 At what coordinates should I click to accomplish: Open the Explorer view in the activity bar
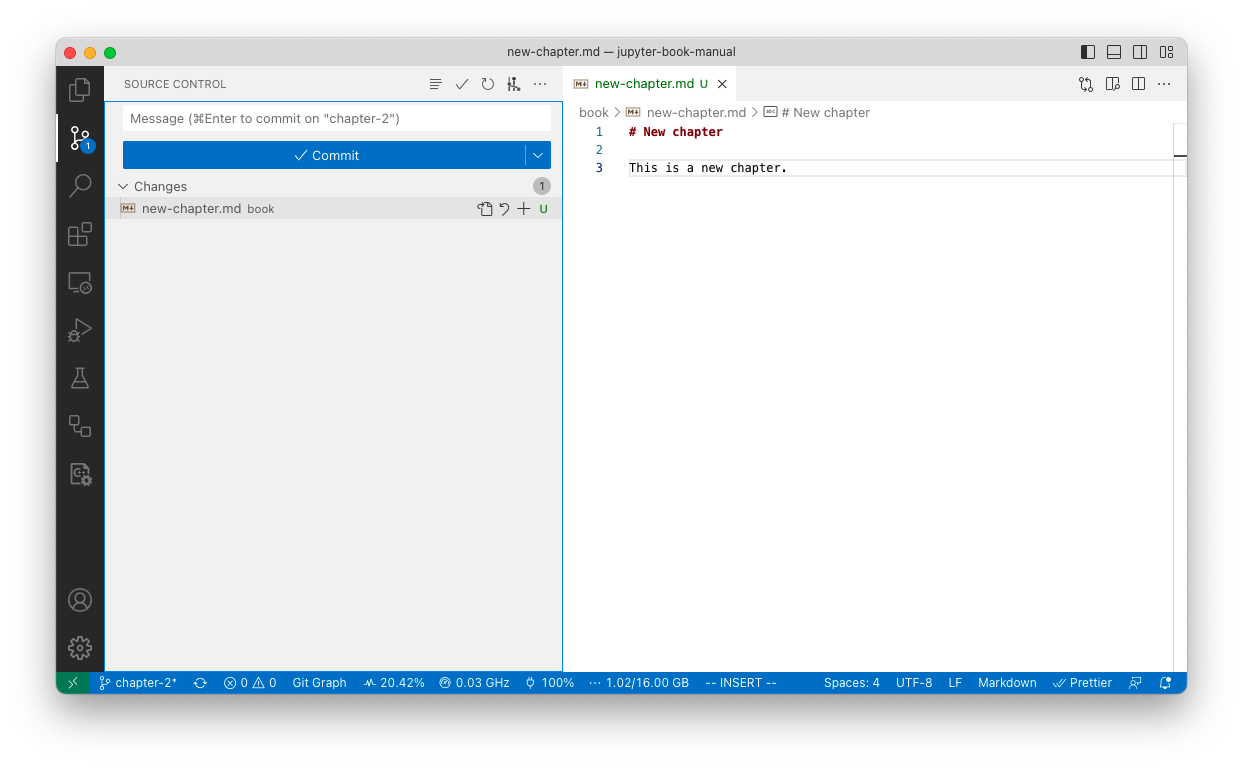[80, 89]
